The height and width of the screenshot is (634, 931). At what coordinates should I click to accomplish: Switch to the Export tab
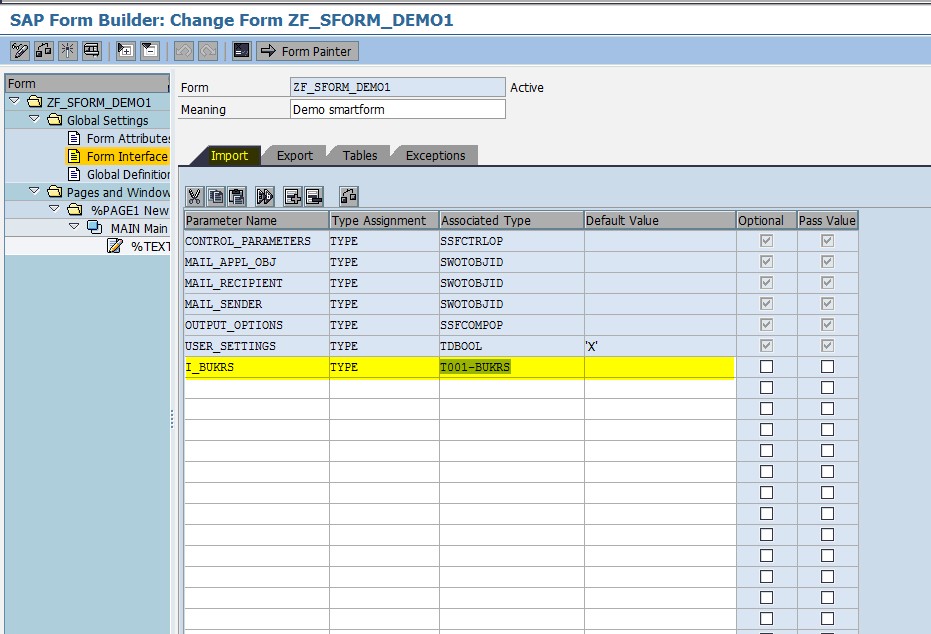pyautogui.click(x=296, y=155)
